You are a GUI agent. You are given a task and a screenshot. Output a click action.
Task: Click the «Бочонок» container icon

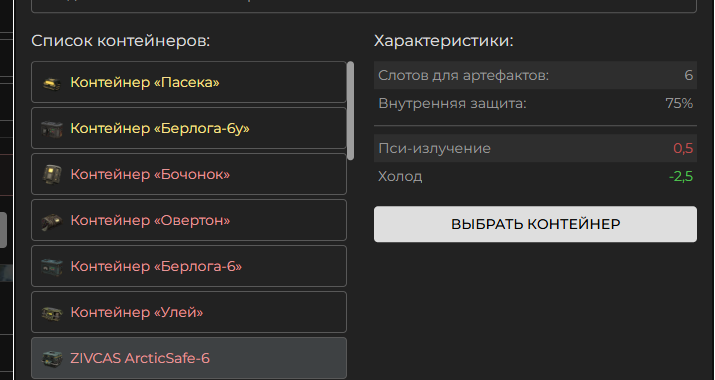52,175
